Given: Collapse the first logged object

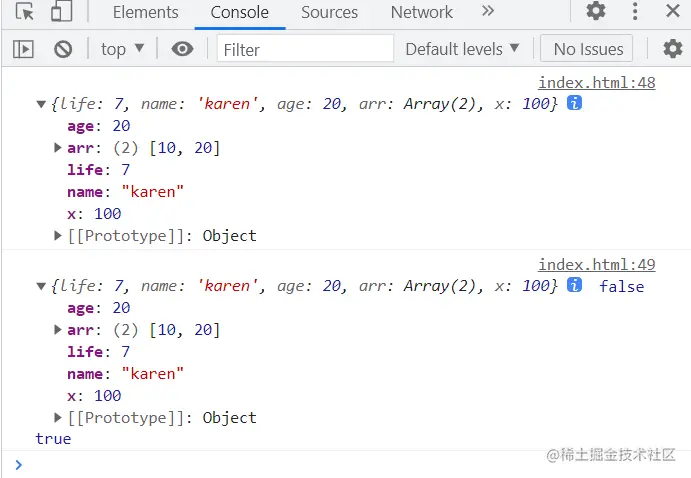Looking at the screenshot, I should [x=41, y=104].
